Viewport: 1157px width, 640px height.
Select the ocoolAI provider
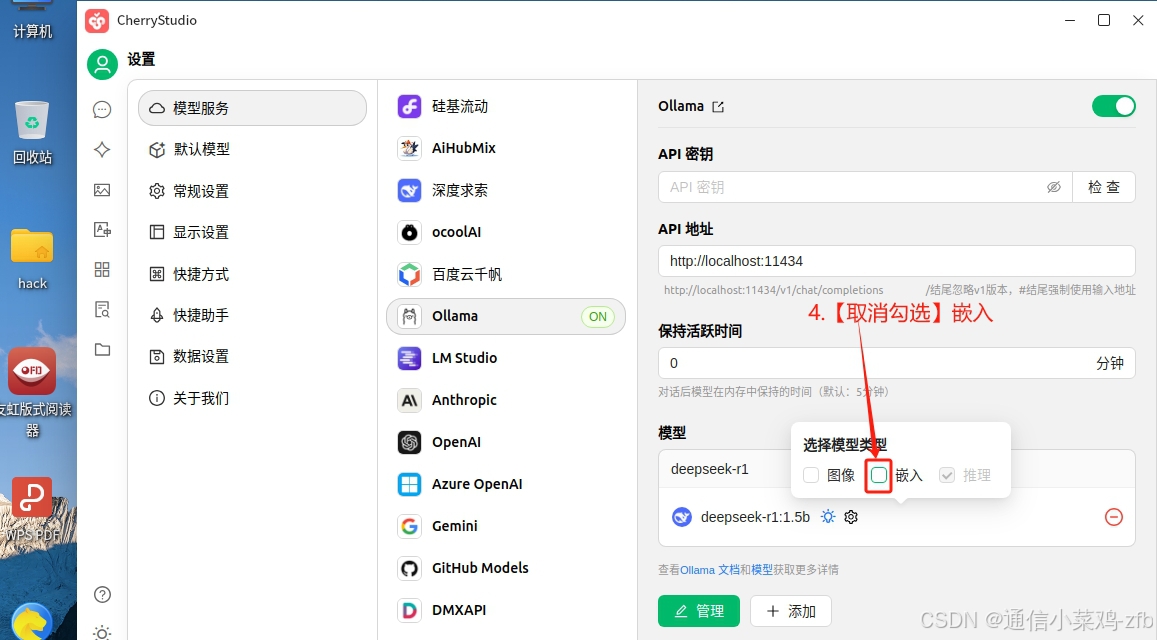506,233
